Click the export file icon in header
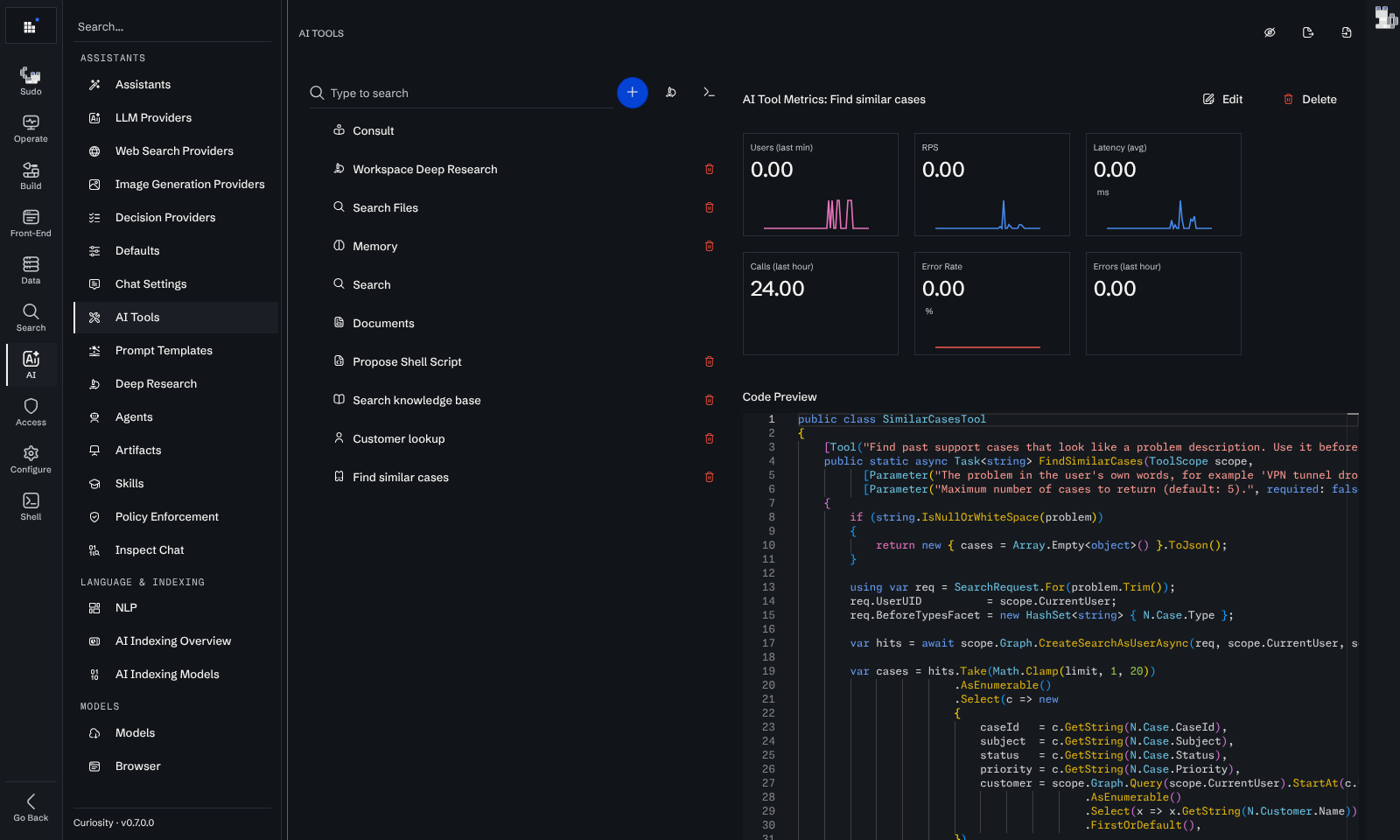Viewport: 1400px width, 840px height. click(x=1308, y=32)
